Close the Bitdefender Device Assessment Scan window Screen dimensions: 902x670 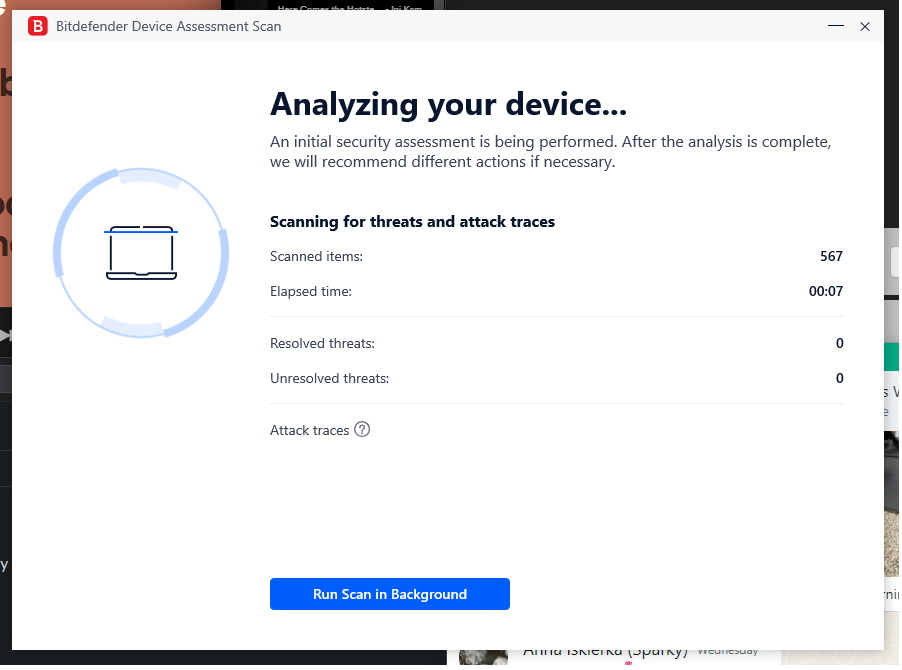click(x=865, y=26)
